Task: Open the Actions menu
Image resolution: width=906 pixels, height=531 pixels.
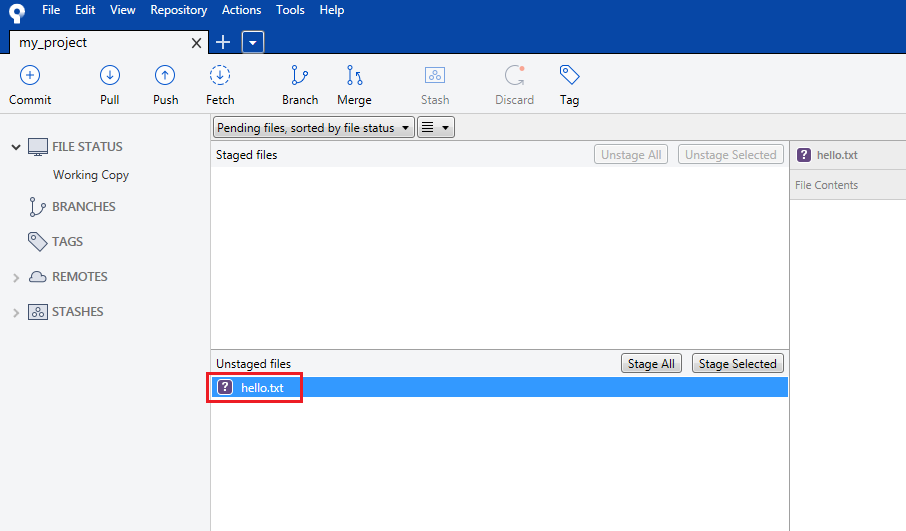Action: 241,10
